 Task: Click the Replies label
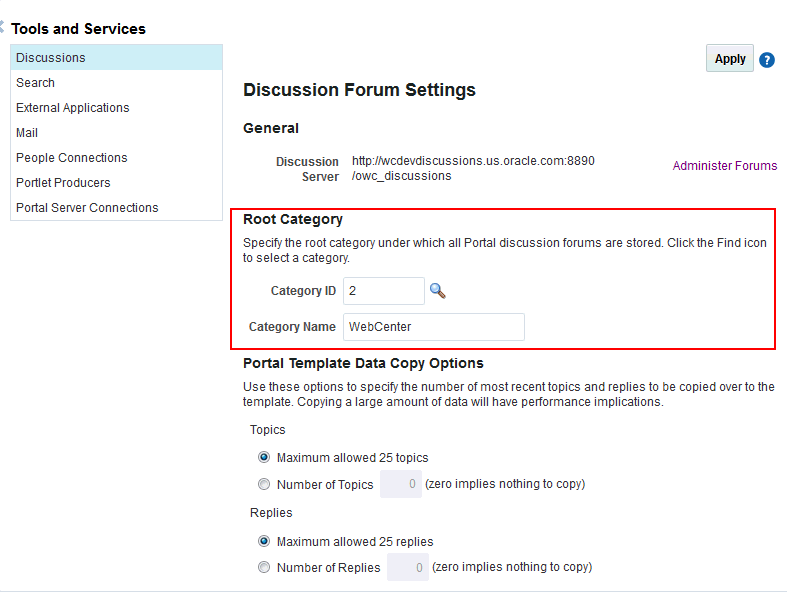click(x=271, y=513)
